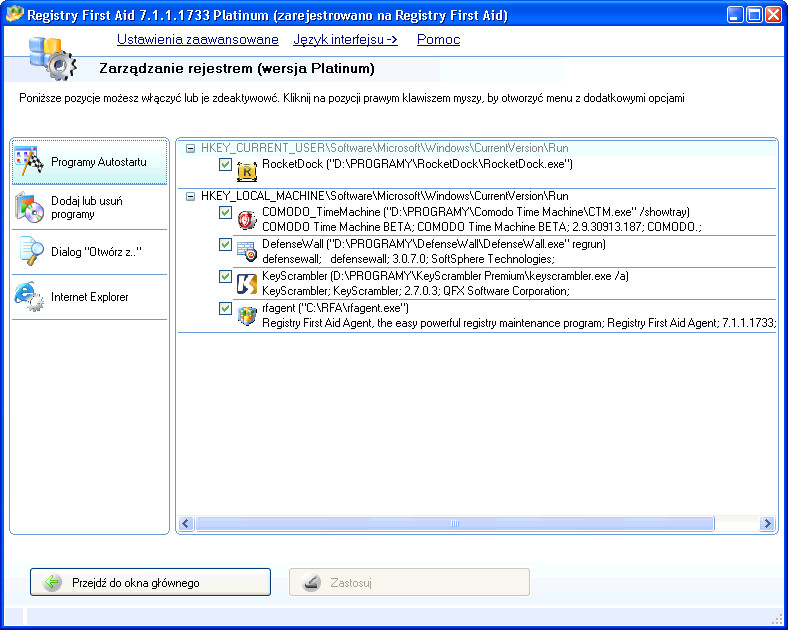Viewport: 788px width, 630px height.
Task: Click the horizontal scrollbar thumb
Action: [x=455, y=523]
